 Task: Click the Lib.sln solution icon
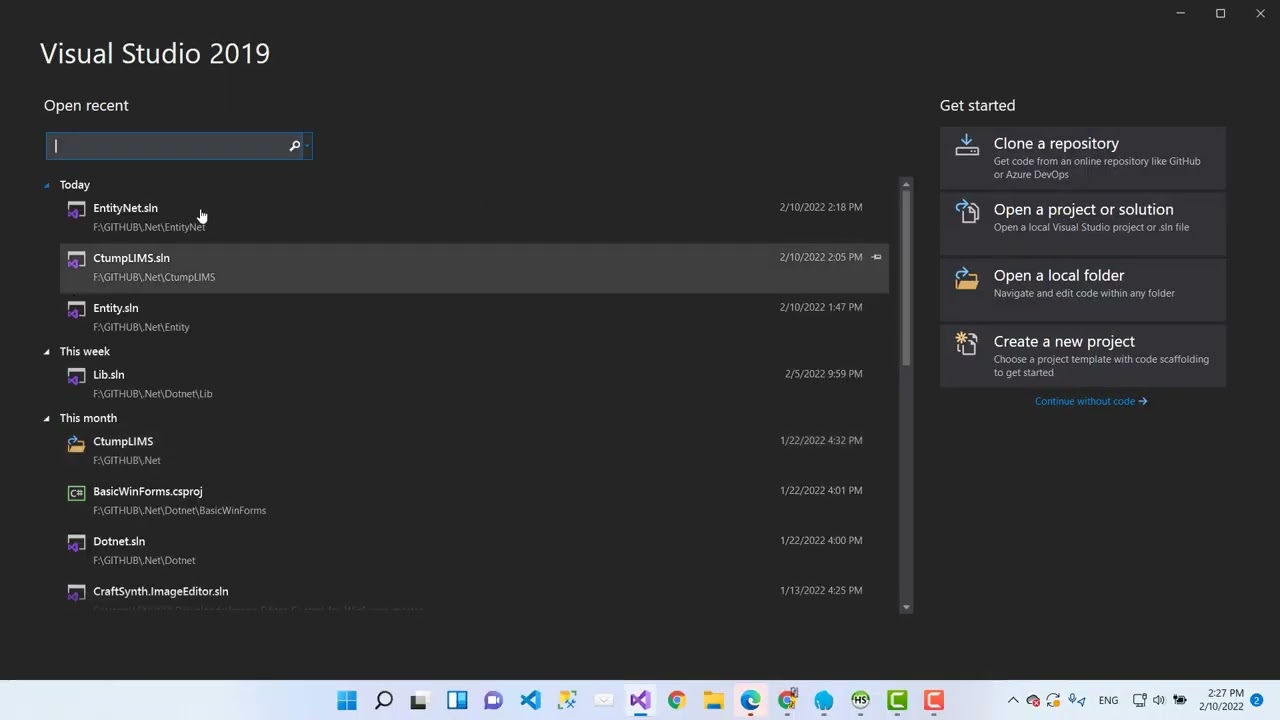(76, 377)
